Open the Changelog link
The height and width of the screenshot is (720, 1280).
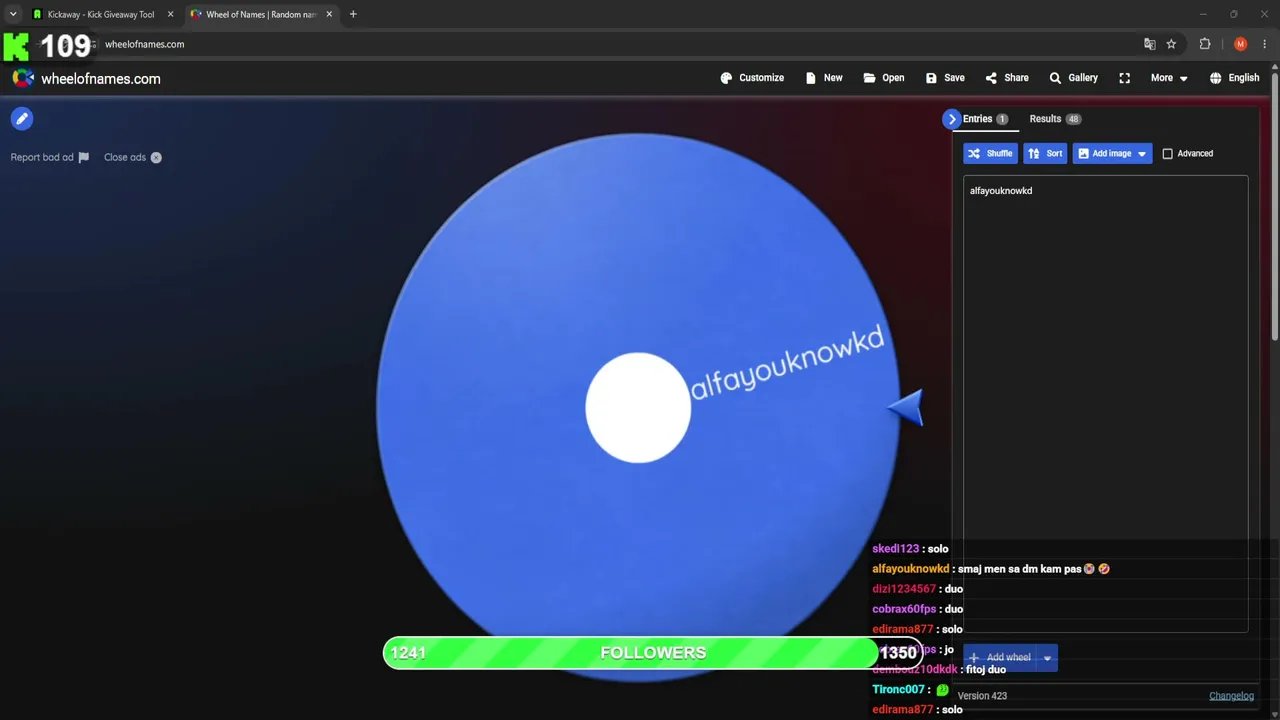(x=1231, y=696)
